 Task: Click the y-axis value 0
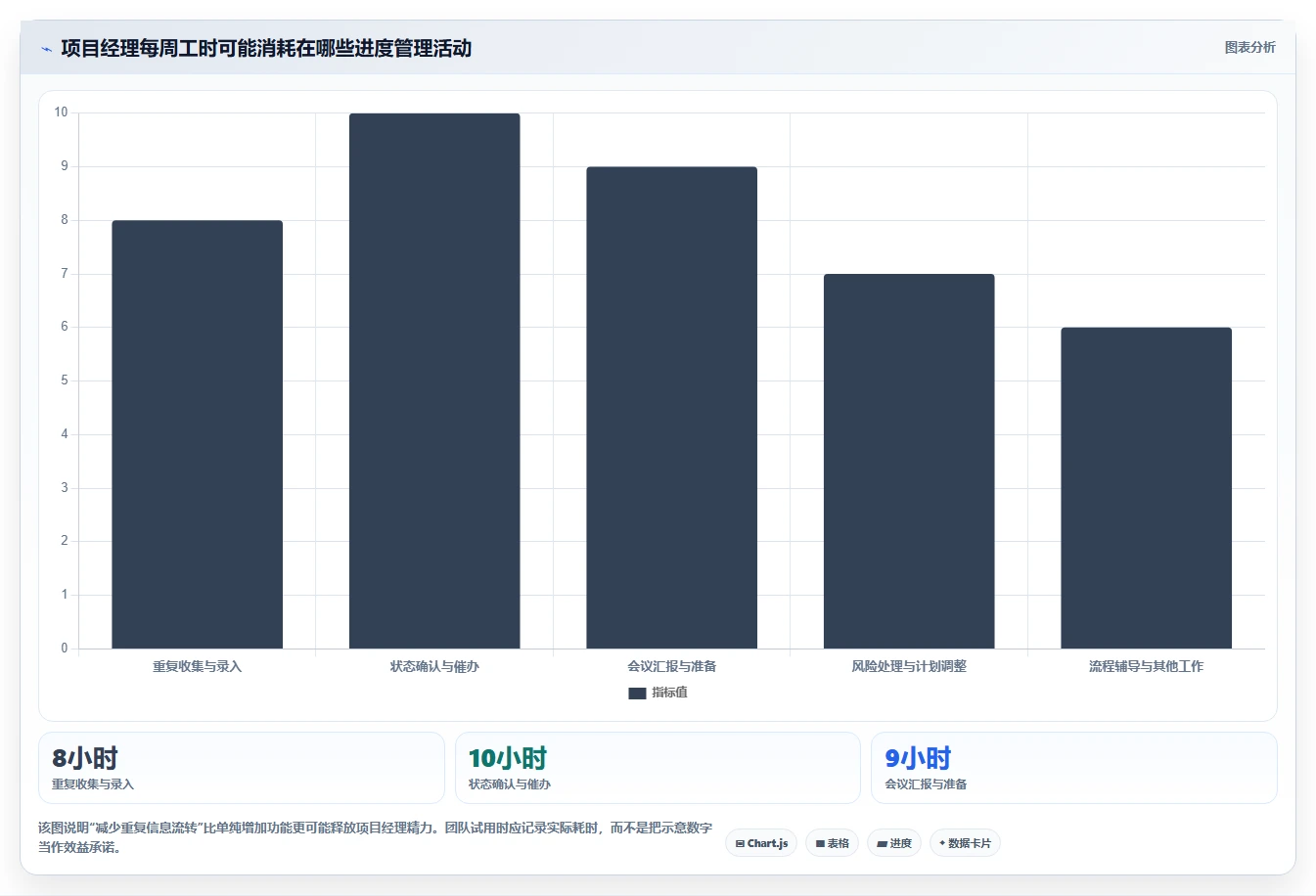pyautogui.click(x=65, y=648)
